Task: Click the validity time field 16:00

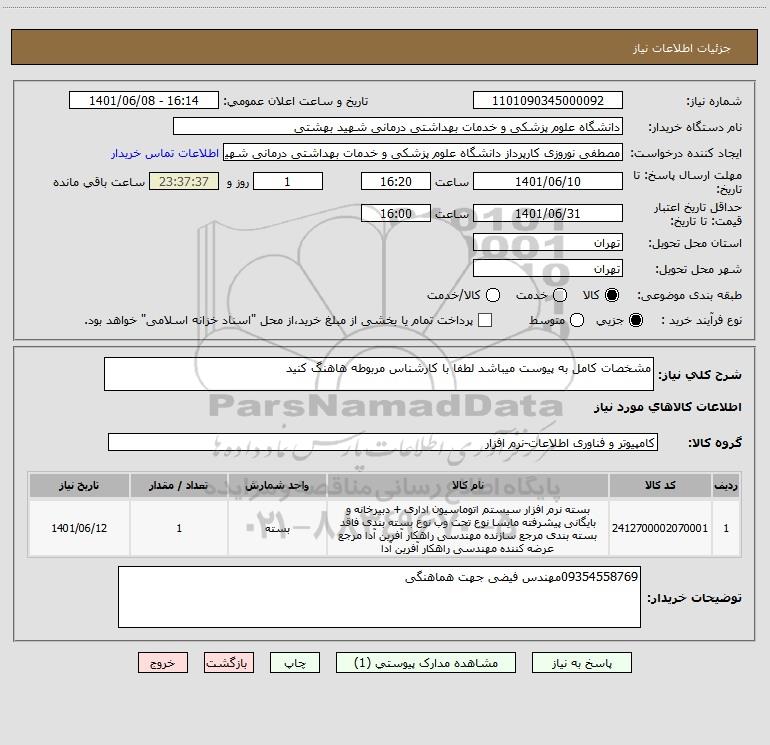Action: (x=396, y=213)
